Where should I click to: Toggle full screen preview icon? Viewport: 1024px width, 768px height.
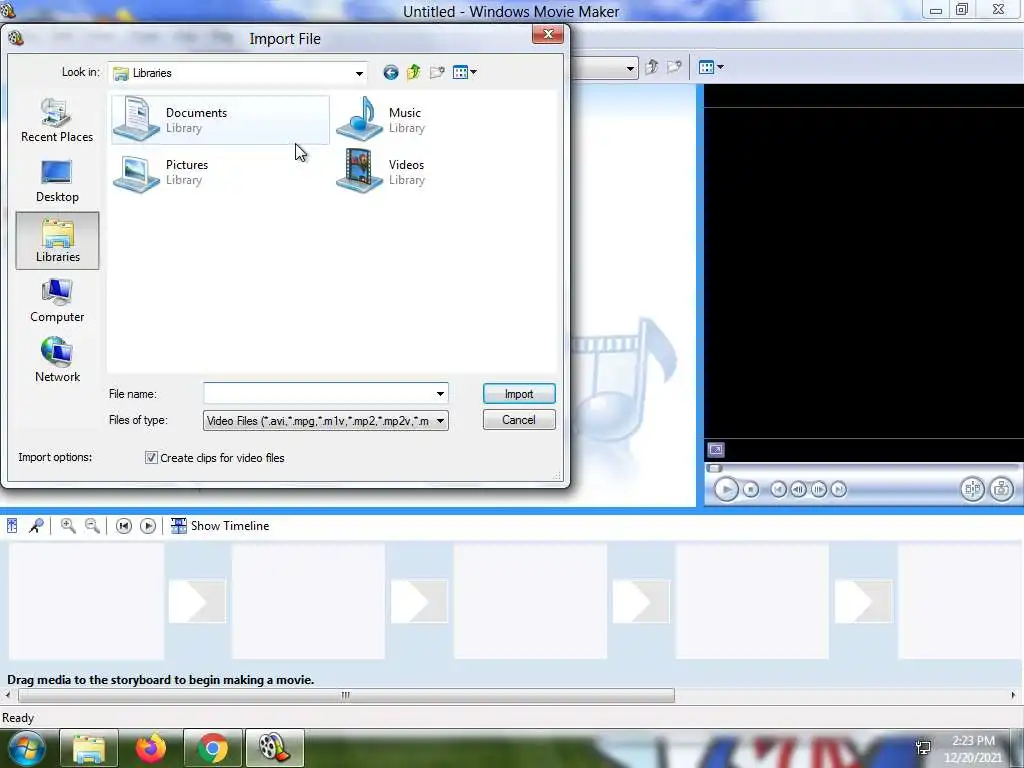pyautogui.click(x=716, y=449)
